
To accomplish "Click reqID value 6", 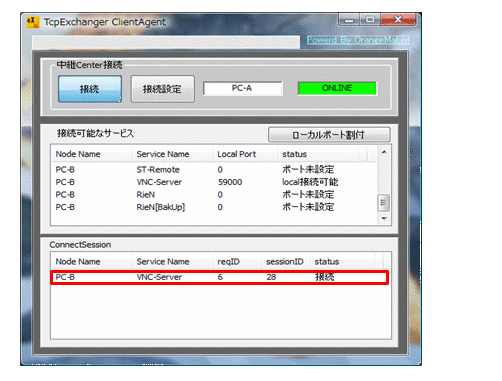I will (220, 277).
